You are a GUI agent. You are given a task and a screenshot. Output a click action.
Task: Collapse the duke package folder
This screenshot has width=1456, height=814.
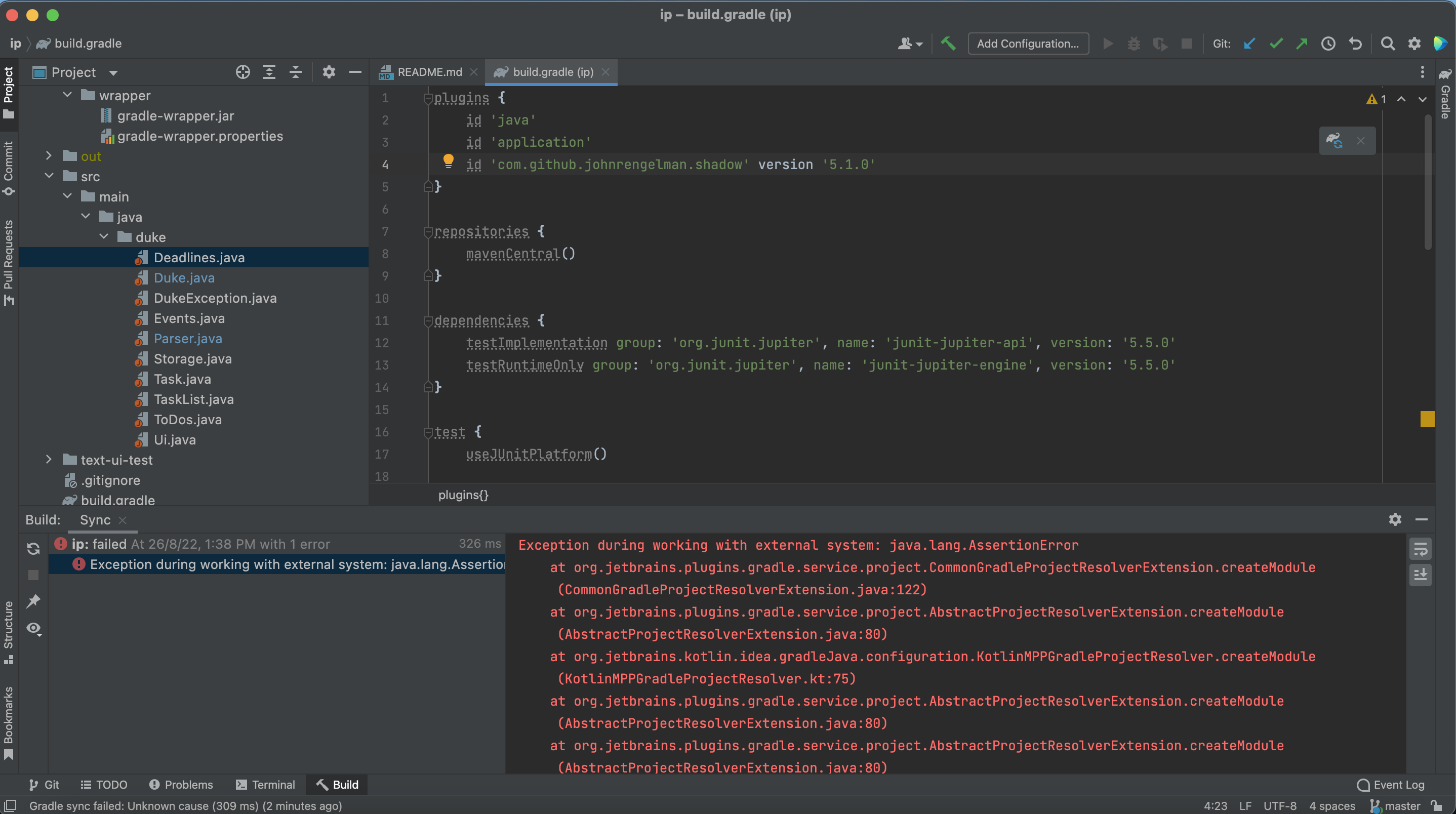(104, 236)
